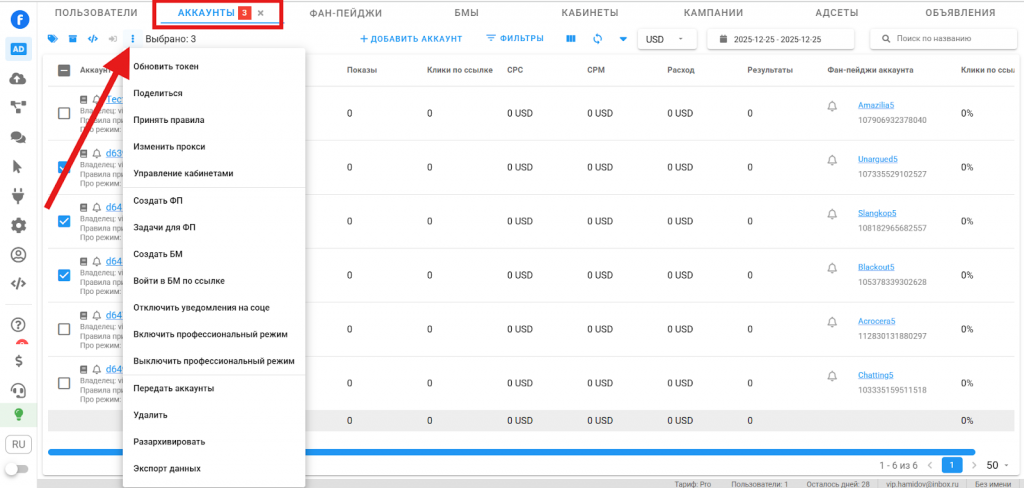Viewport: 1024px width, 488px height.
Task: Click the archive box icon in the toolbar
Action: (72, 39)
